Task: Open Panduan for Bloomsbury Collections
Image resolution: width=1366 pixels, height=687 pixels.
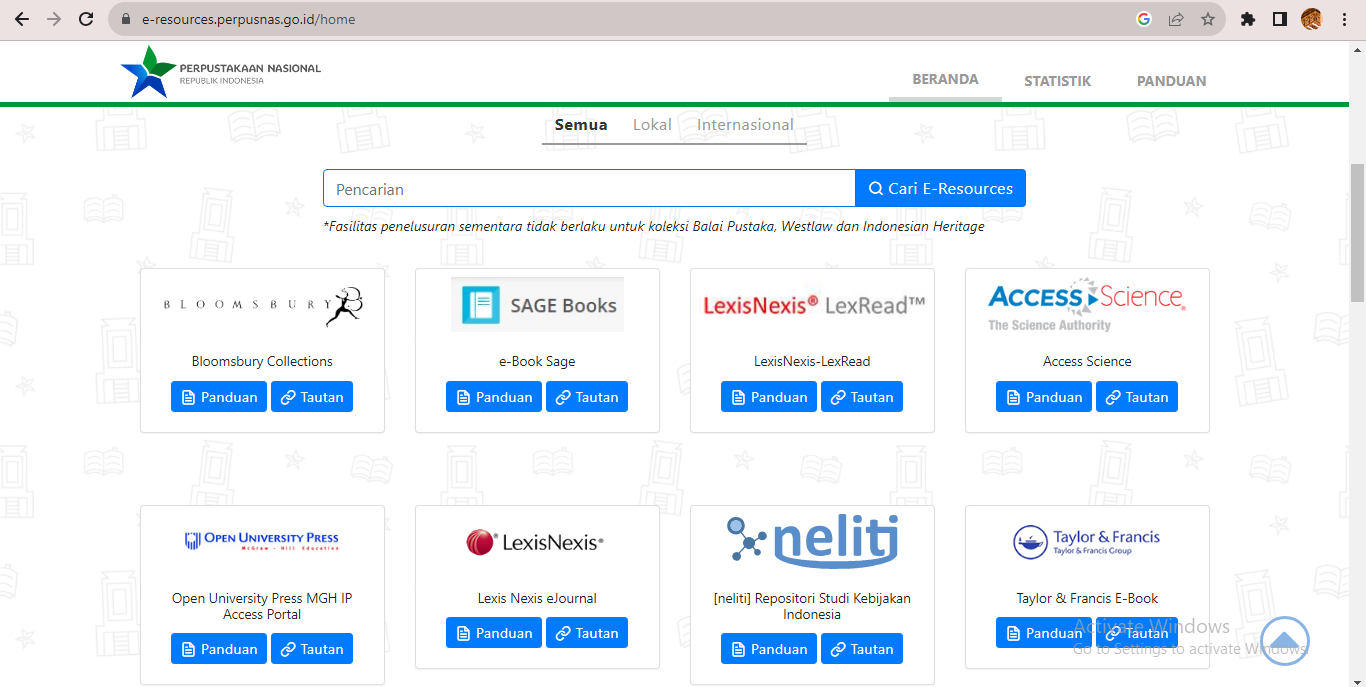Action: pos(219,397)
